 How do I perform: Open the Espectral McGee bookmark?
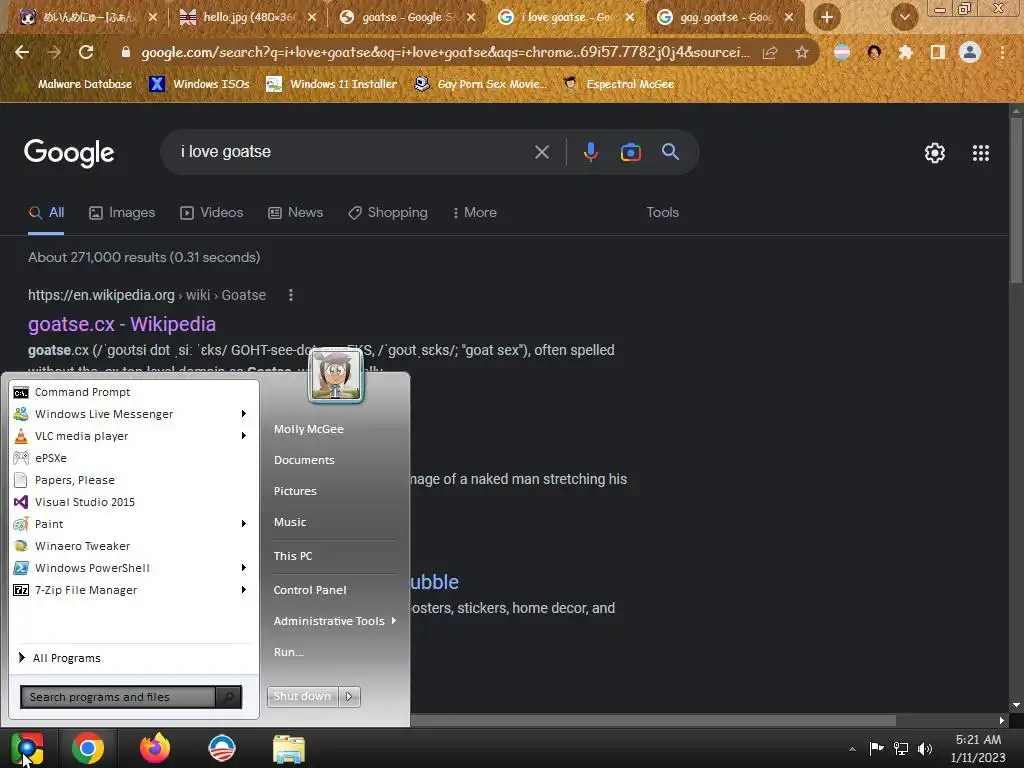pyautogui.click(x=618, y=84)
